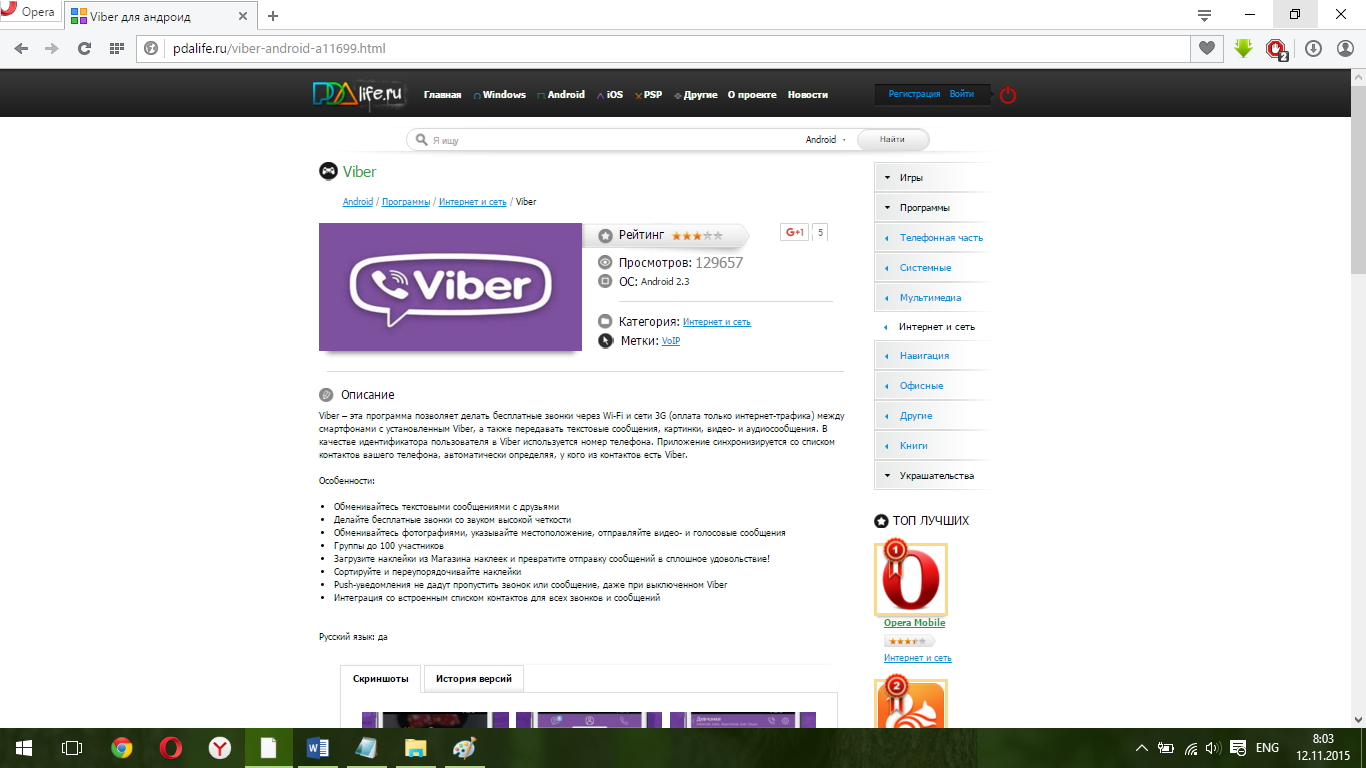Open the Opera Mobile app icon
1366x768 pixels.
point(911,579)
